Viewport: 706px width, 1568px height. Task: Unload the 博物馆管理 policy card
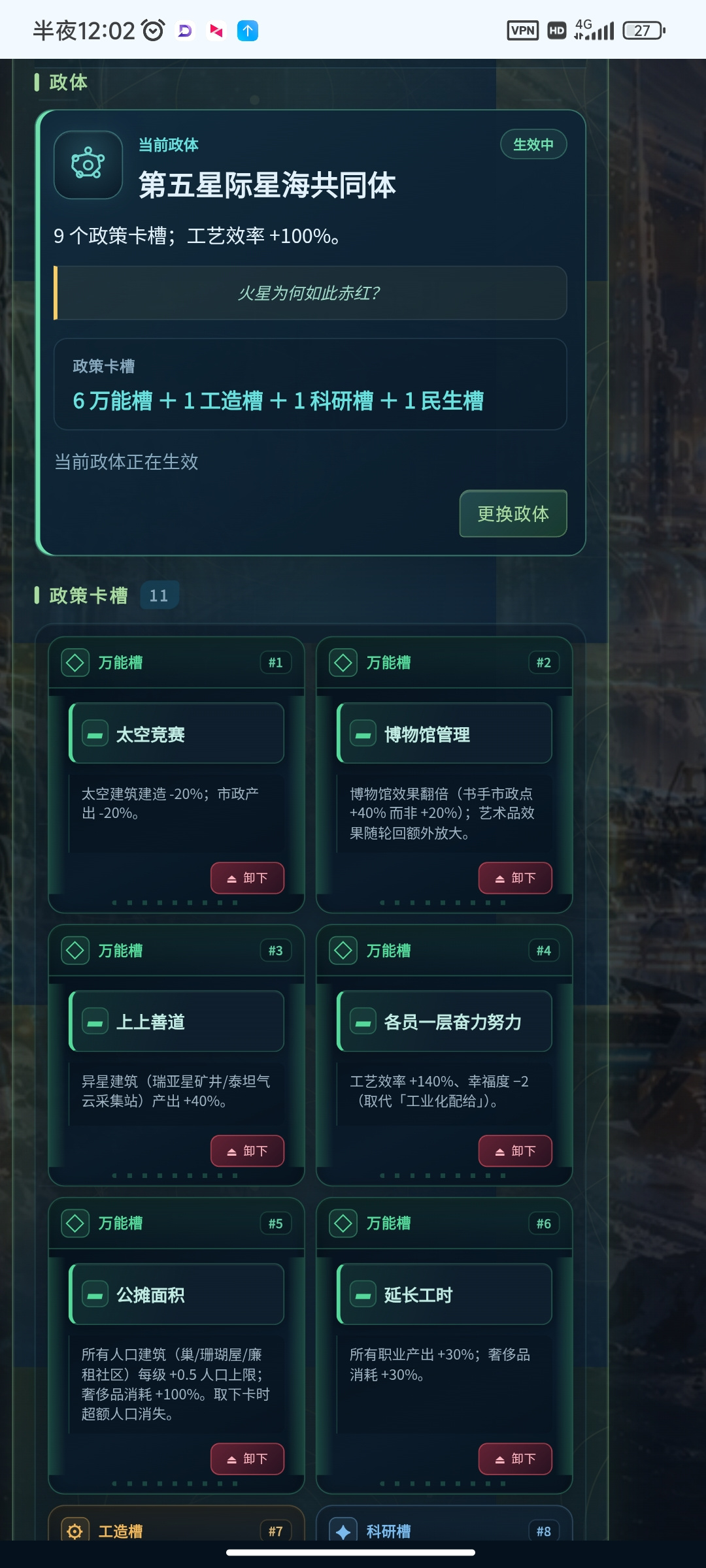tap(515, 878)
